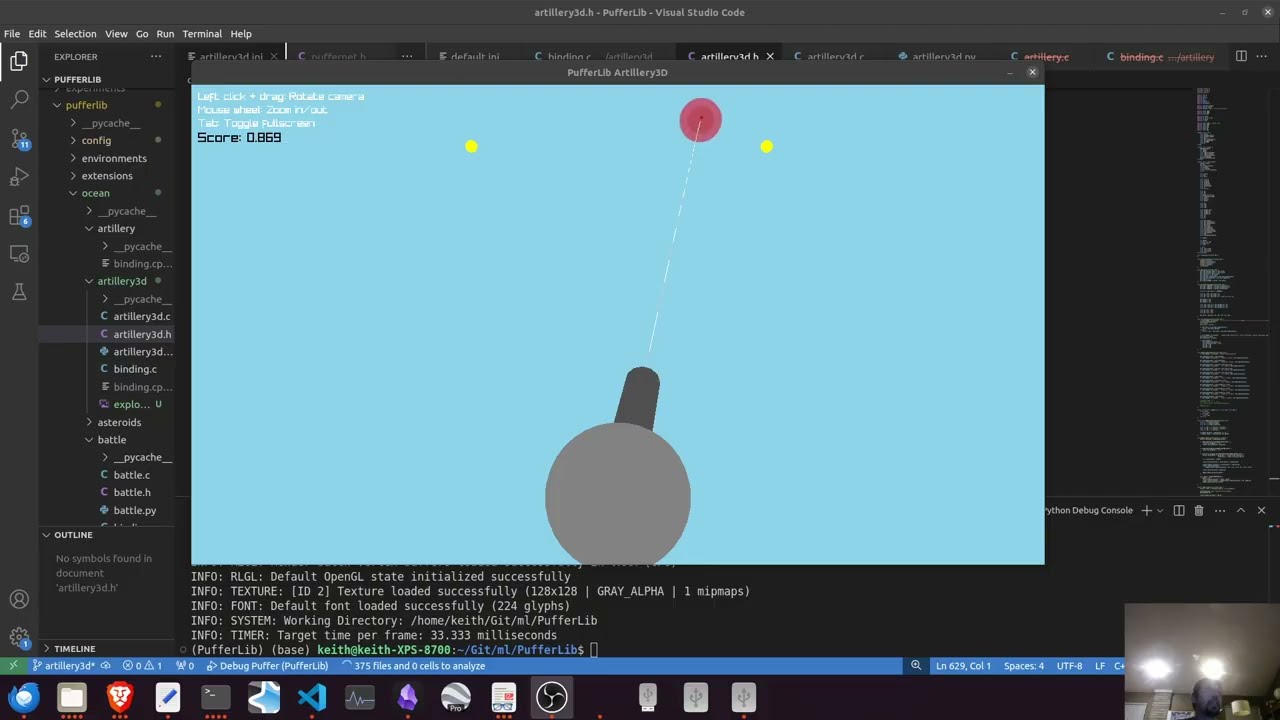Open the Explorer view in activity bar
This screenshot has height=720, width=1280.
19,61
